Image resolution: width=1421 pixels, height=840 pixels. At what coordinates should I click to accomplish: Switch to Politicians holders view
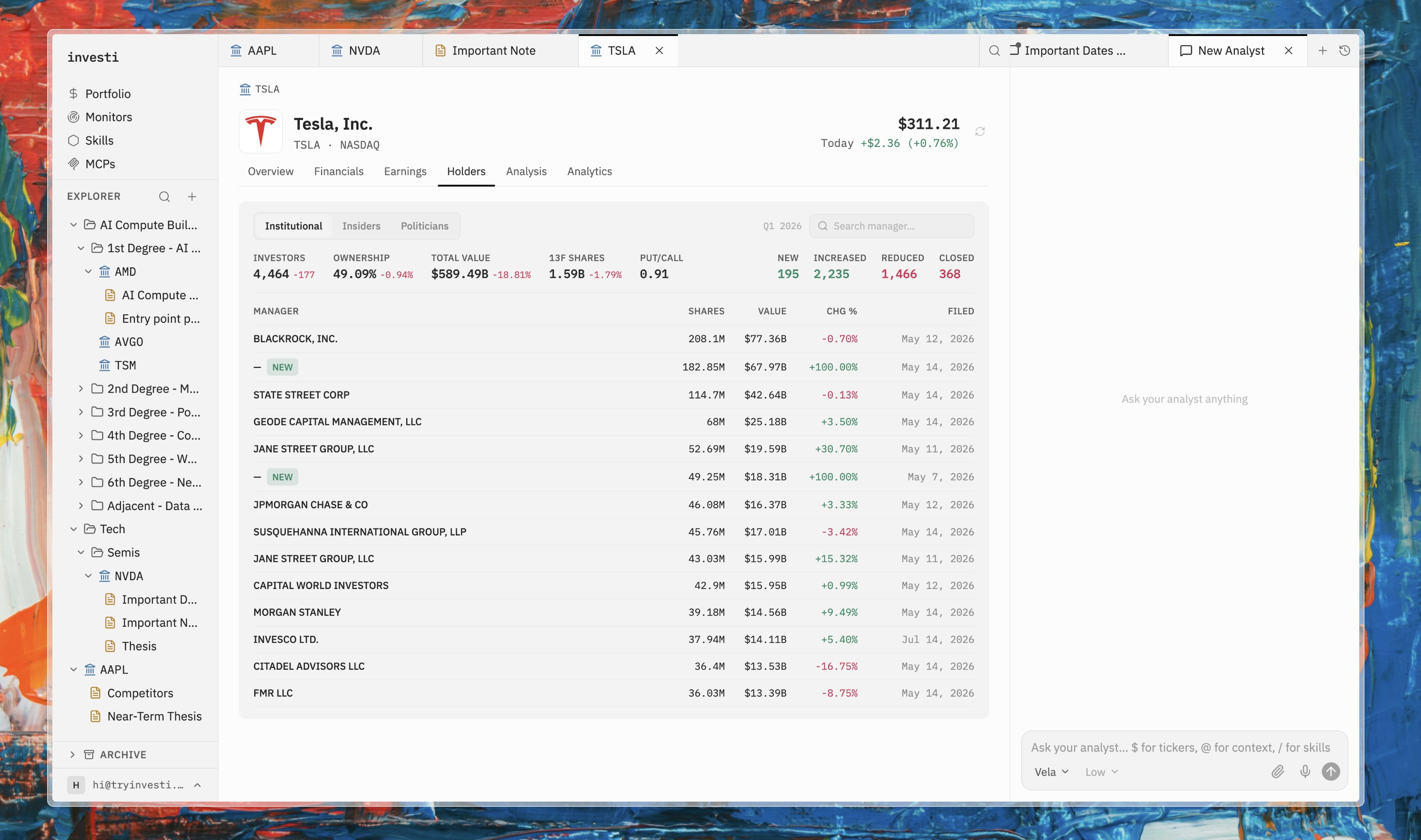click(x=425, y=226)
